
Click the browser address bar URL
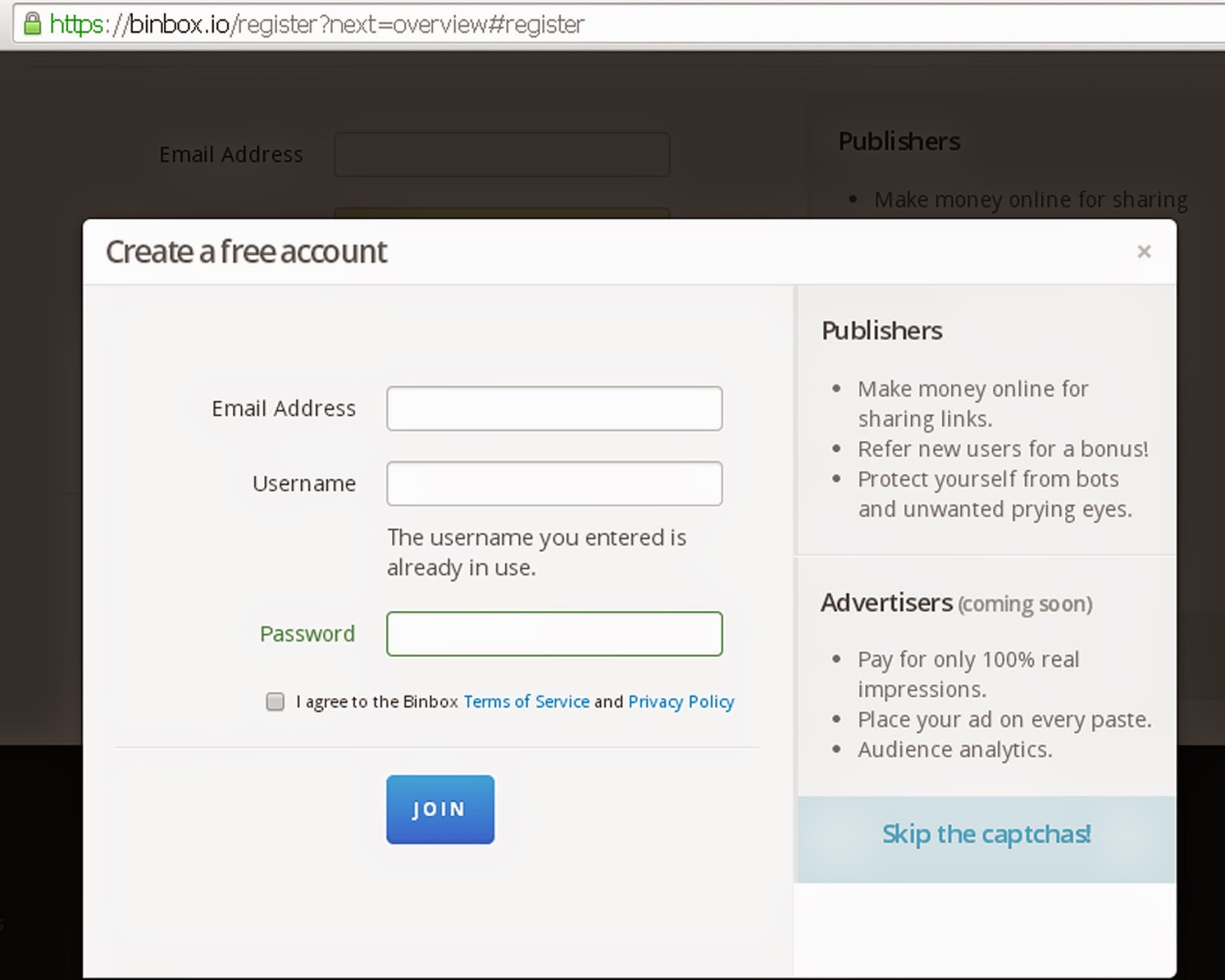pos(316,24)
